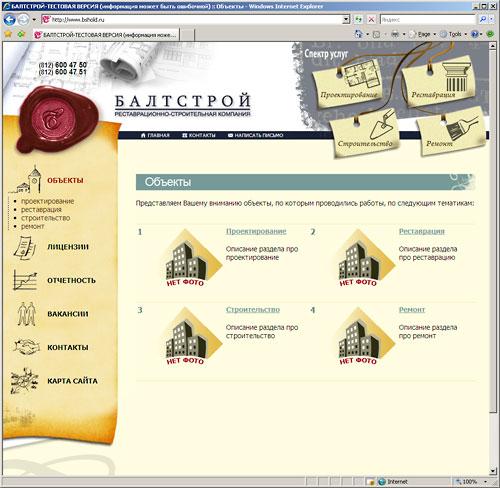Image resolution: width=500 pixels, height=488 pixels.
Task: Select реставрация submenu under ОБЪЕКТЫ
Action: 41,210
